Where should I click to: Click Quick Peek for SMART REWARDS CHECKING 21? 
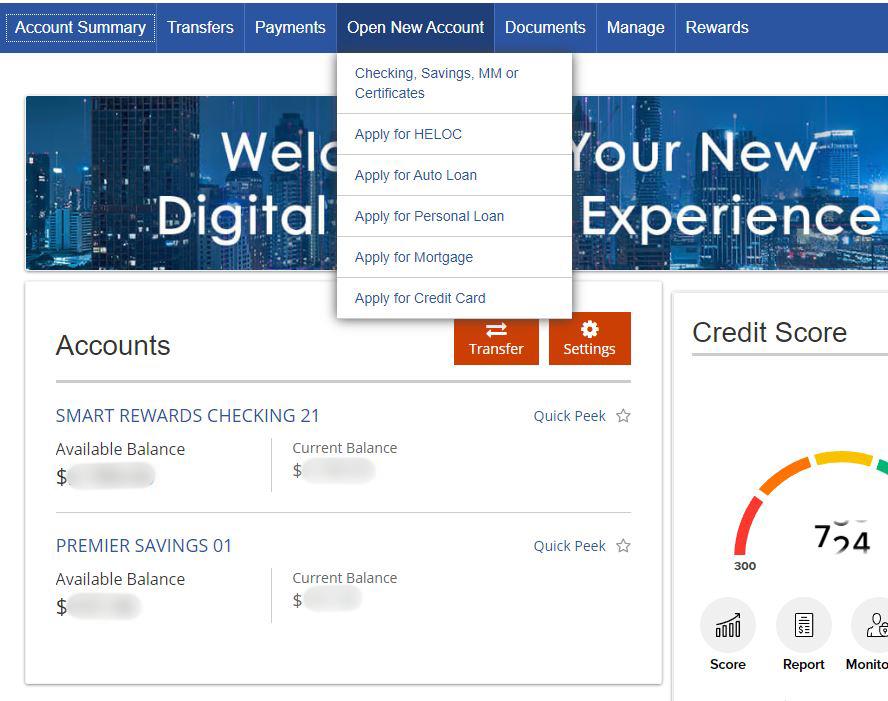(x=569, y=415)
